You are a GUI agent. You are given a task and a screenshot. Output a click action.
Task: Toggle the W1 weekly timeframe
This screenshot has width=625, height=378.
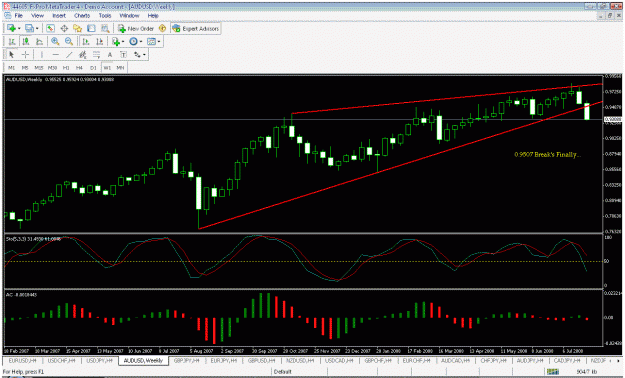tap(107, 68)
